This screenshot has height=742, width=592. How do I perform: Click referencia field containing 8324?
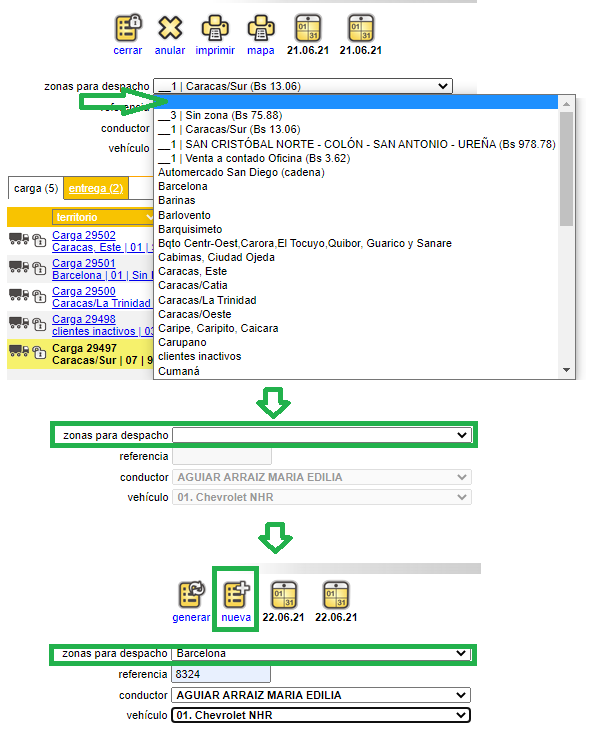coord(221,674)
